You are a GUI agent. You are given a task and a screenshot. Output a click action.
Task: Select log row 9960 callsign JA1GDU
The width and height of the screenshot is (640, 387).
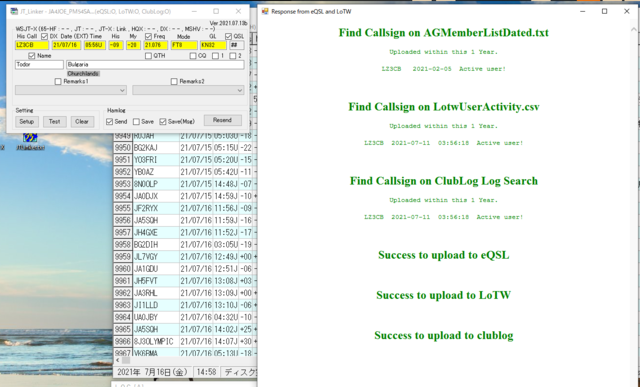[x=156, y=269]
